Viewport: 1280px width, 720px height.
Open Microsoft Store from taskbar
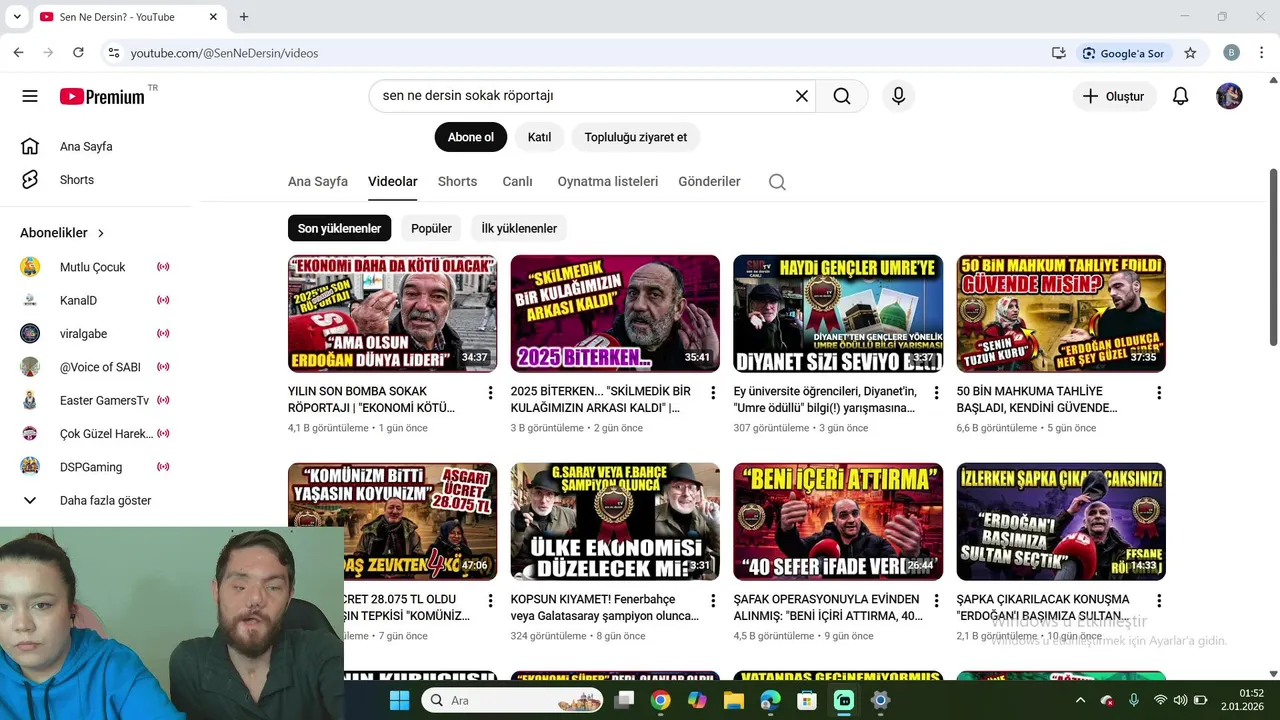pyautogui.click(x=806, y=700)
